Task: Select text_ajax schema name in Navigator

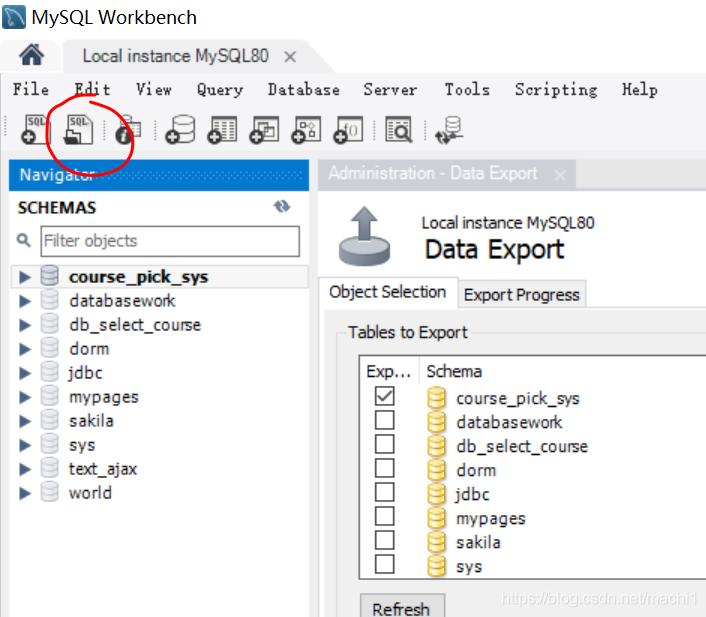Action: [103, 469]
